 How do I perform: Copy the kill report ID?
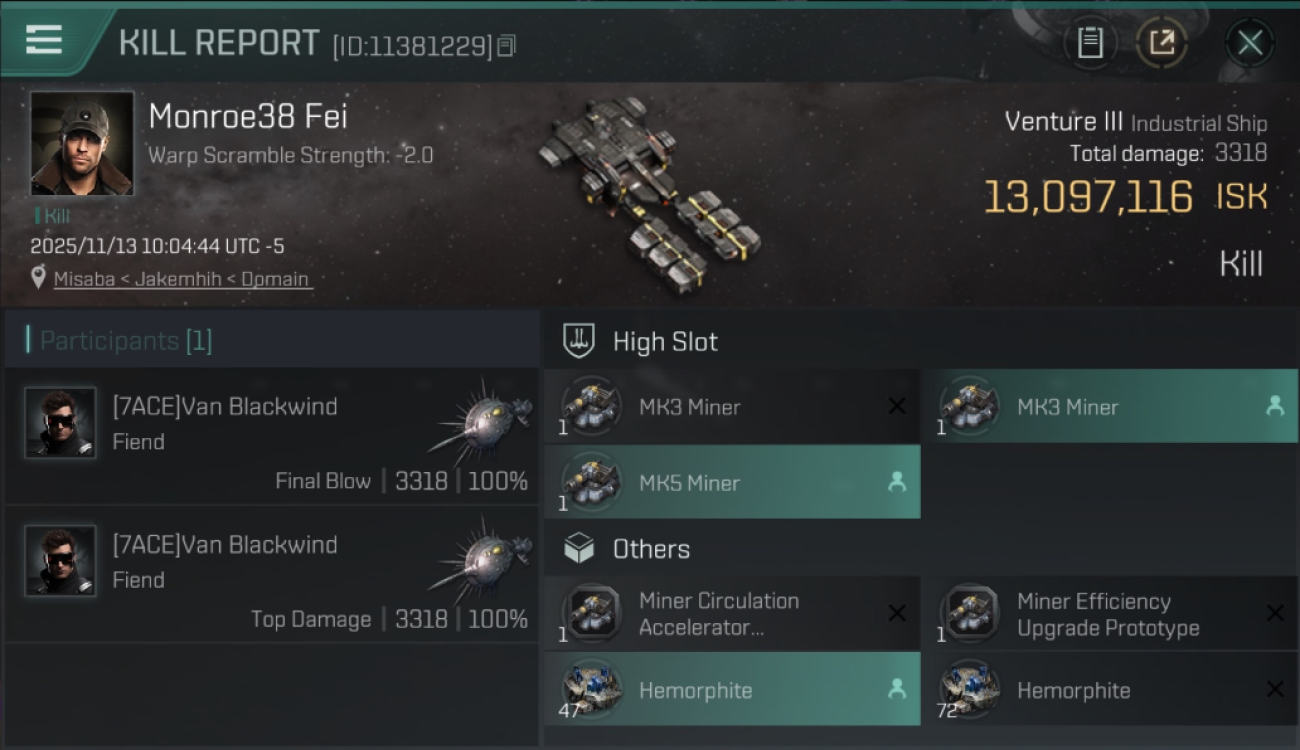pos(506,46)
